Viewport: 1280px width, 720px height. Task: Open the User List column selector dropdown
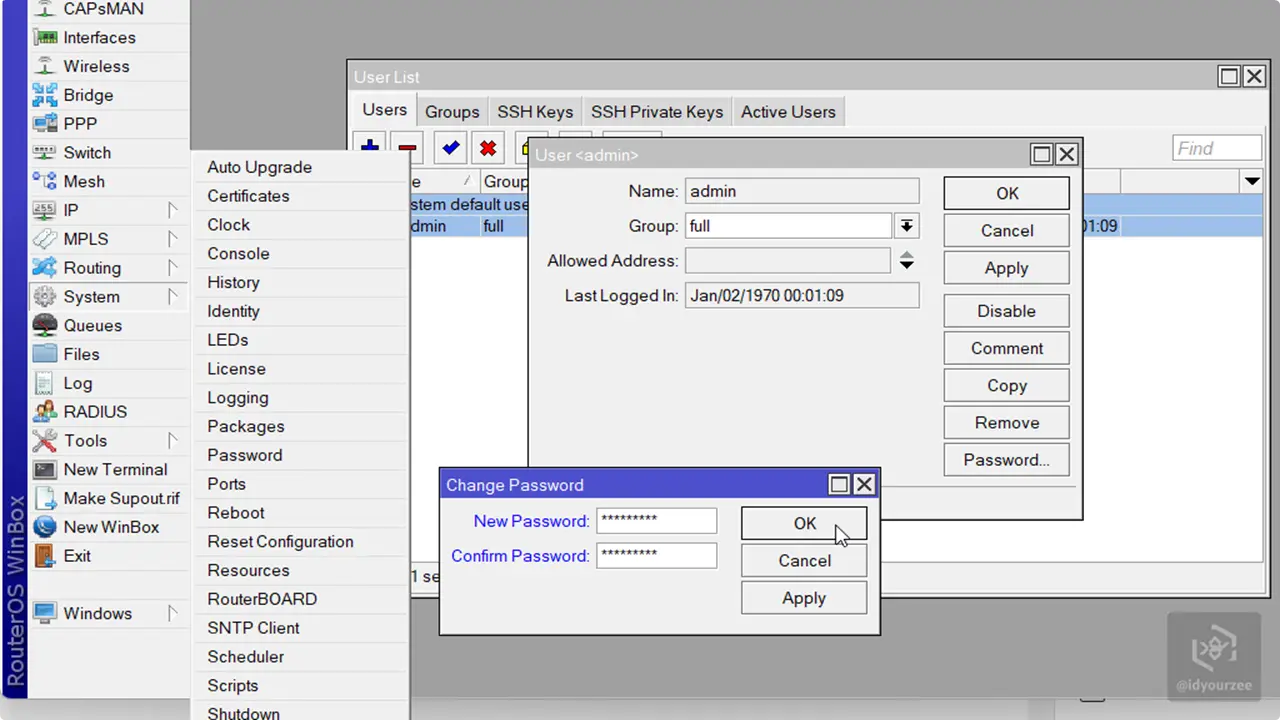point(1252,182)
